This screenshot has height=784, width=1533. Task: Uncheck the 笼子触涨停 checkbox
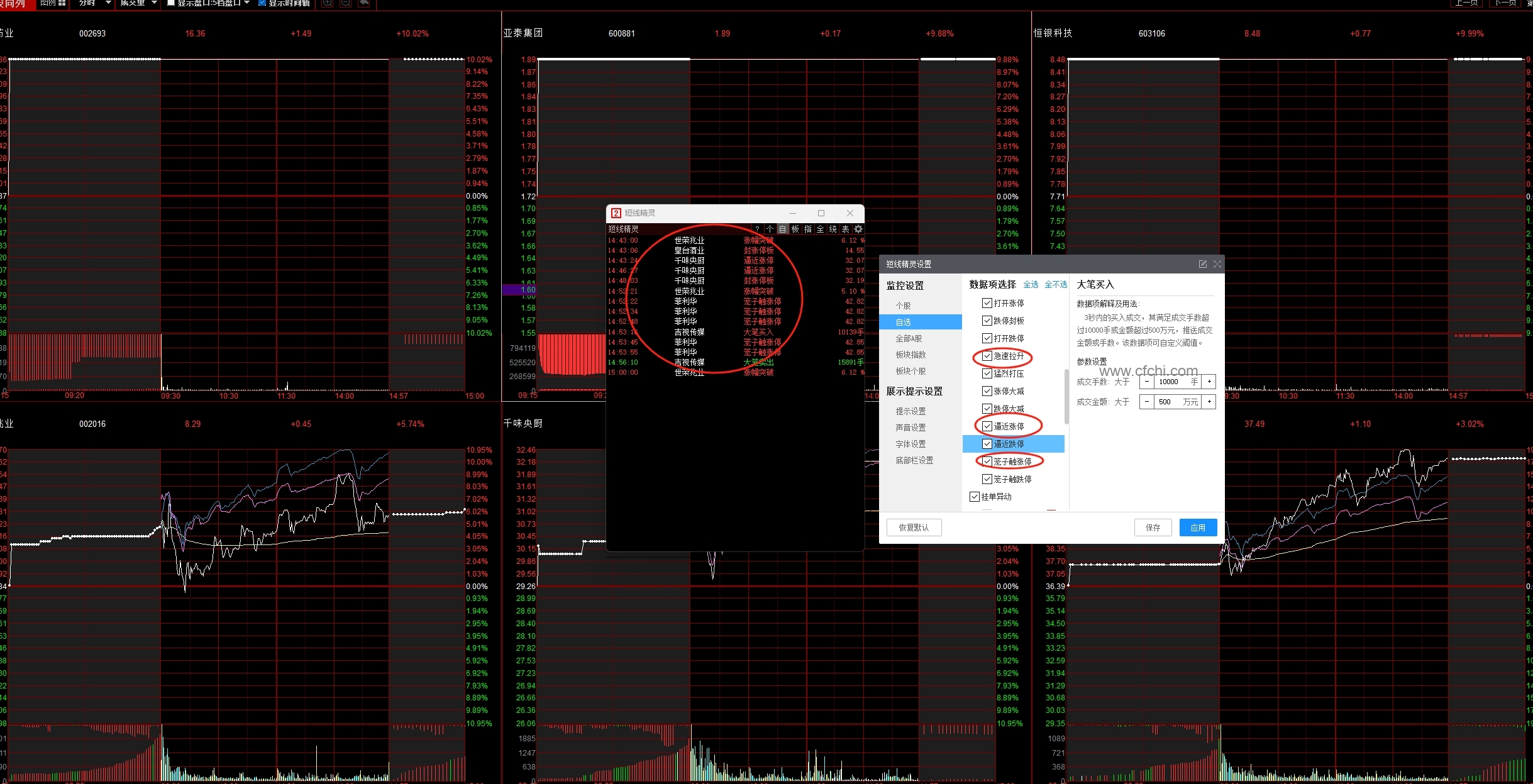click(987, 462)
